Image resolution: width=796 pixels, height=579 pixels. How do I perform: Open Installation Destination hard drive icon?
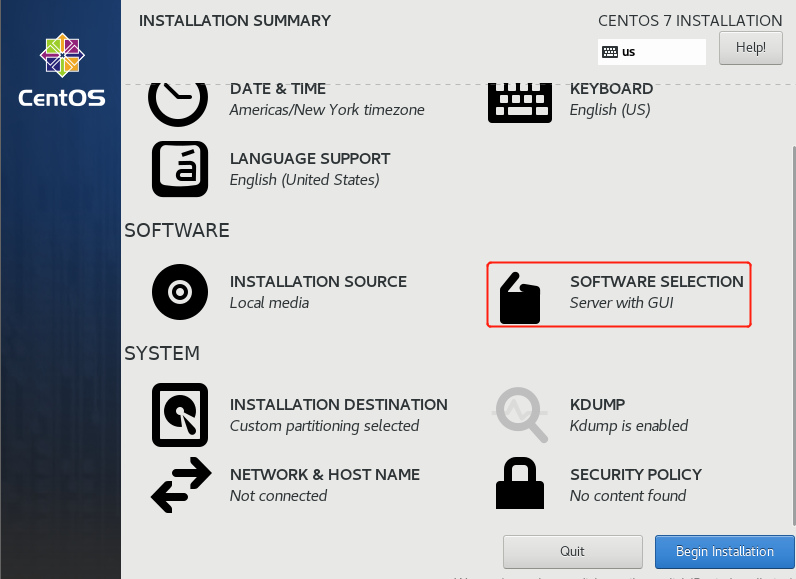(180, 415)
